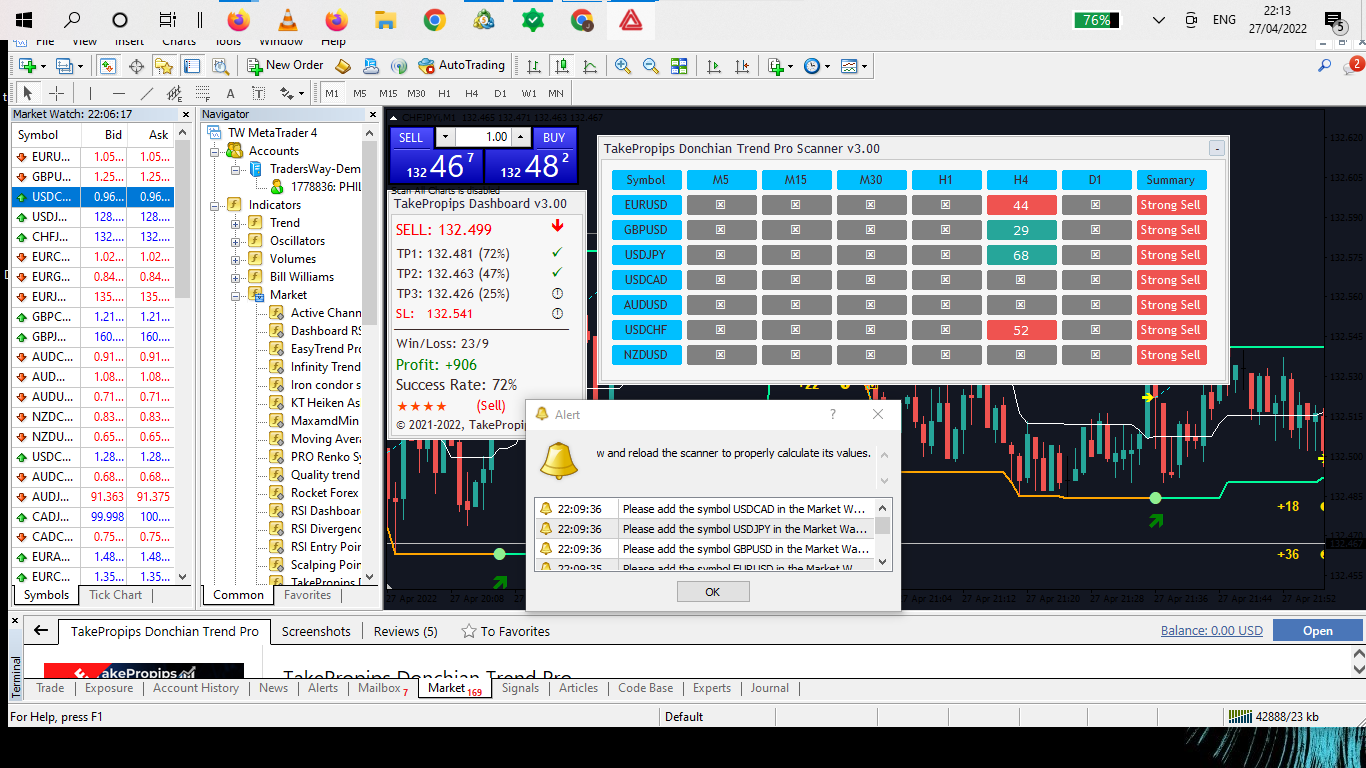The height and width of the screenshot is (768, 1366).
Task: Select the MN timeframe button
Action: 556,93
